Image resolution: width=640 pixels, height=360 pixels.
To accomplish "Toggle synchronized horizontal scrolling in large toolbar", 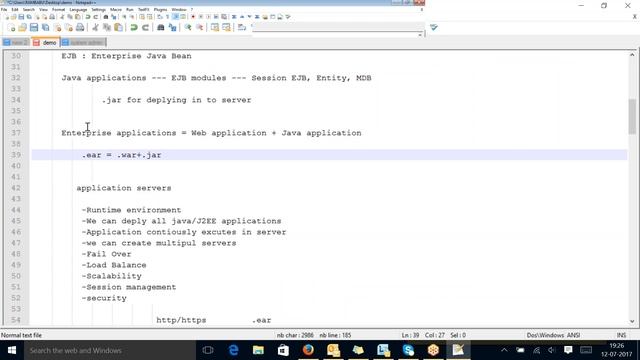I will (226, 28).
